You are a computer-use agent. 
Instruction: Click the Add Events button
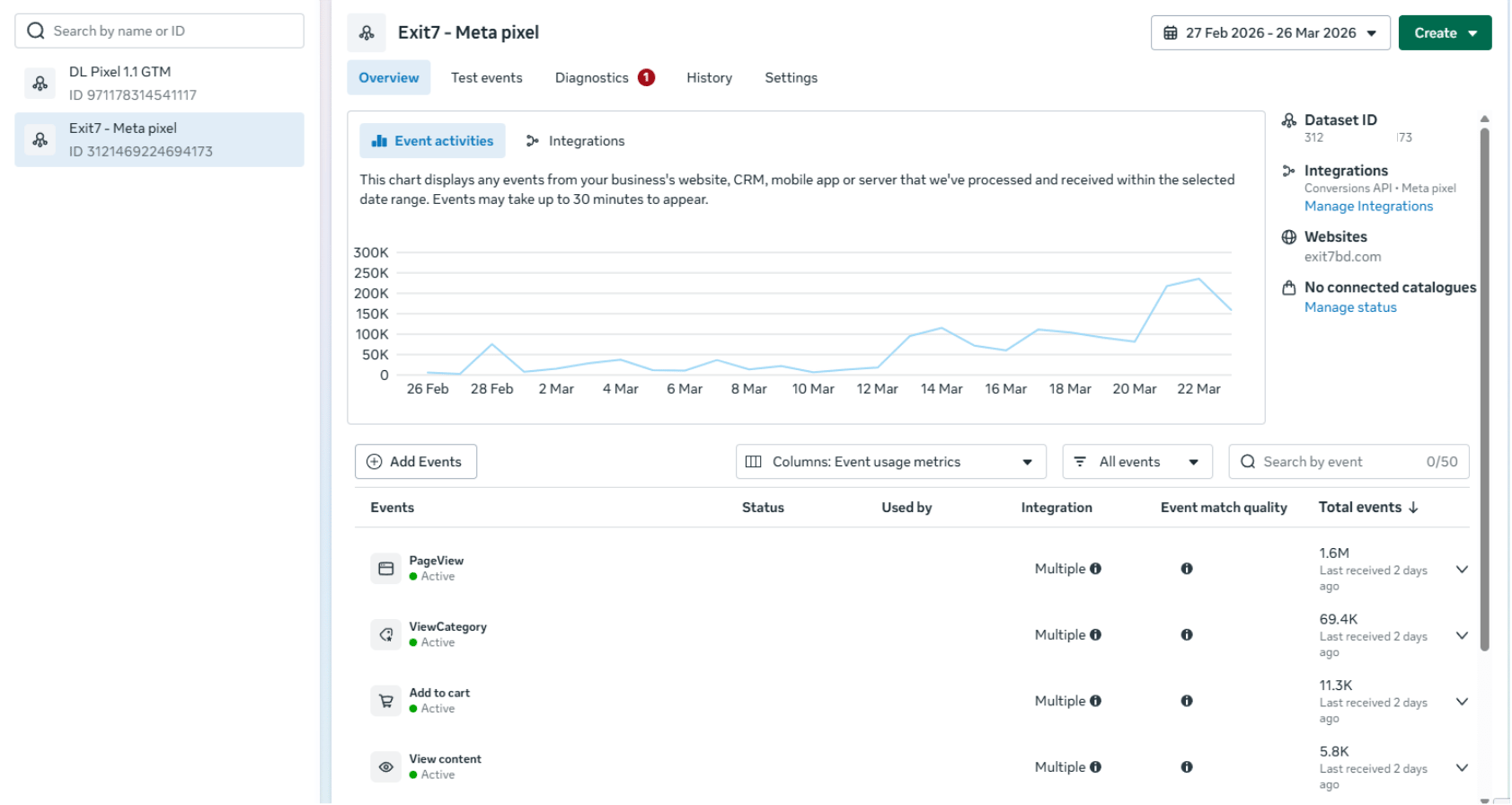coord(416,462)
